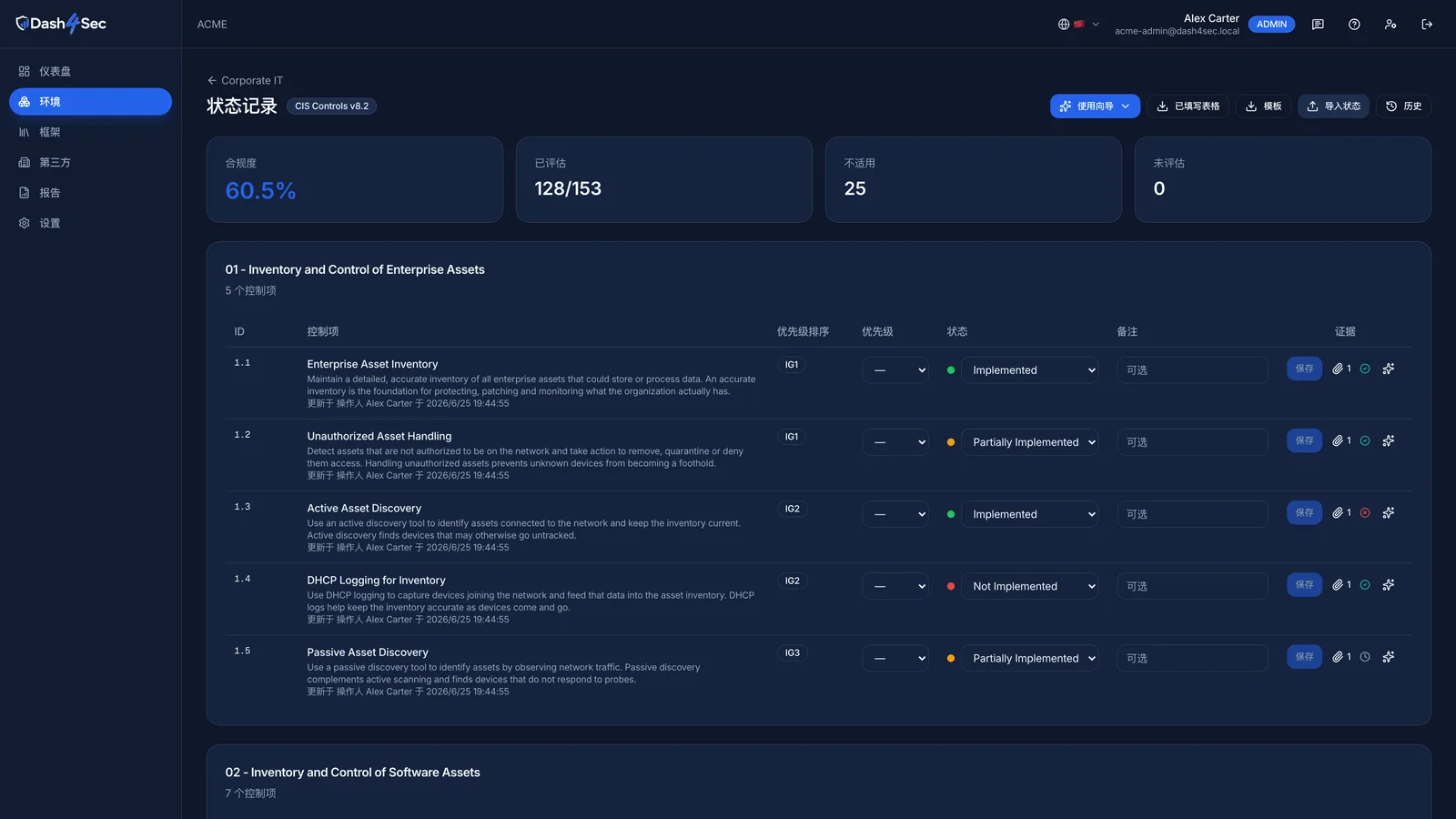1456x819 pixels.
Task: Click the AI sparkle icon for Passive Asset Discovery
Action: tap(1389, 656)
